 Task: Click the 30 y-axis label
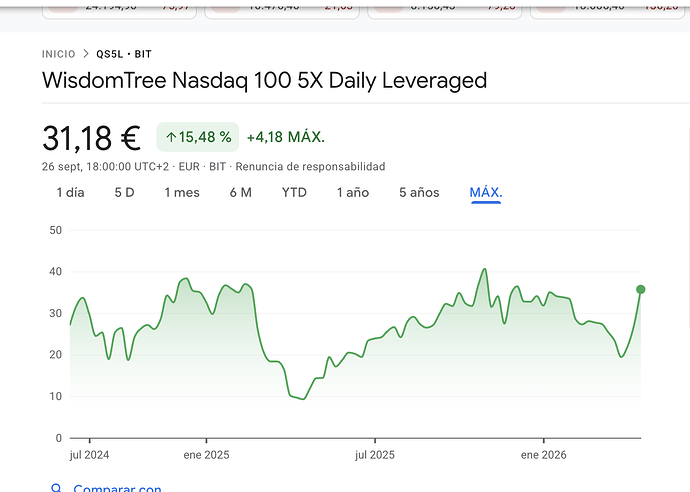click(55, 313)
